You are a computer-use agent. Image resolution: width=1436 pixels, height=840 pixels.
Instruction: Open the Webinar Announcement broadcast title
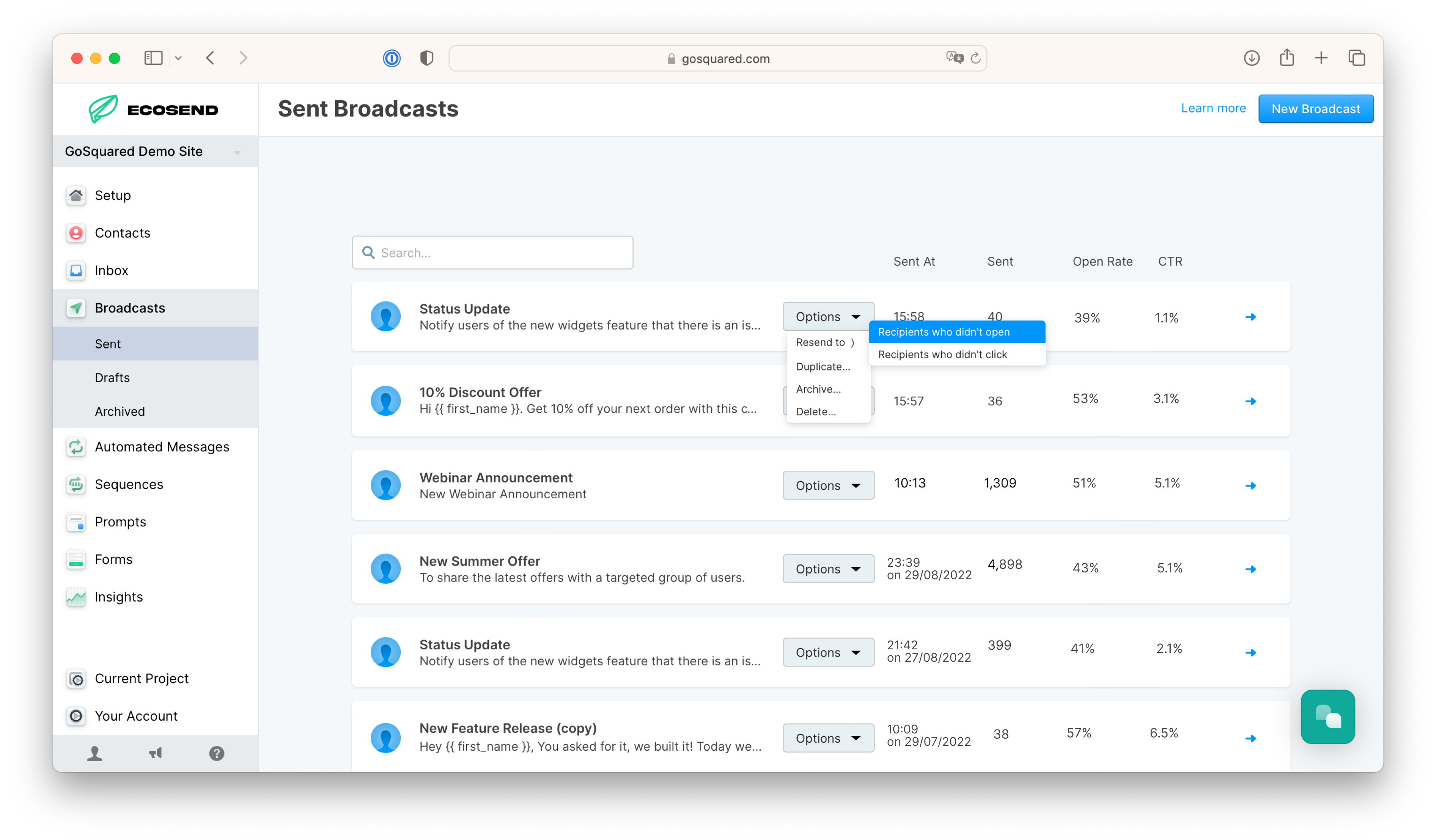(x=496, y=478)
